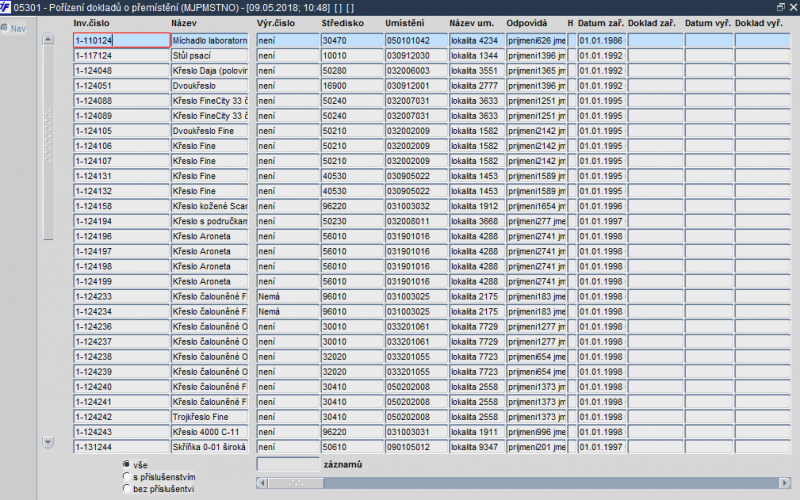Click name cell 'Trojkřeslo Fine'
The image size is (800, 500).
coord(210,416)
